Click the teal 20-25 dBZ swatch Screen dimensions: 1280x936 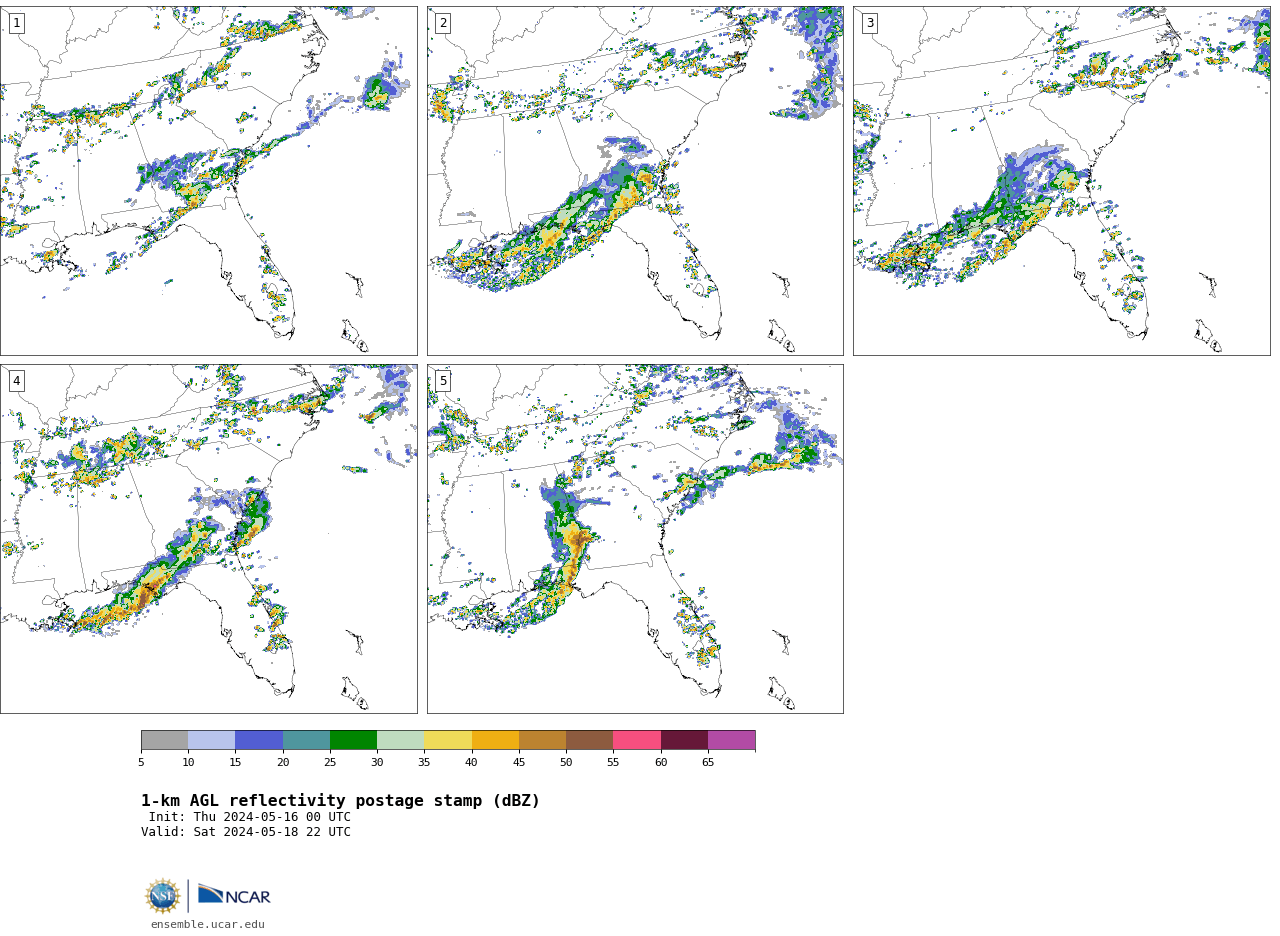click(x=306, y=740)
